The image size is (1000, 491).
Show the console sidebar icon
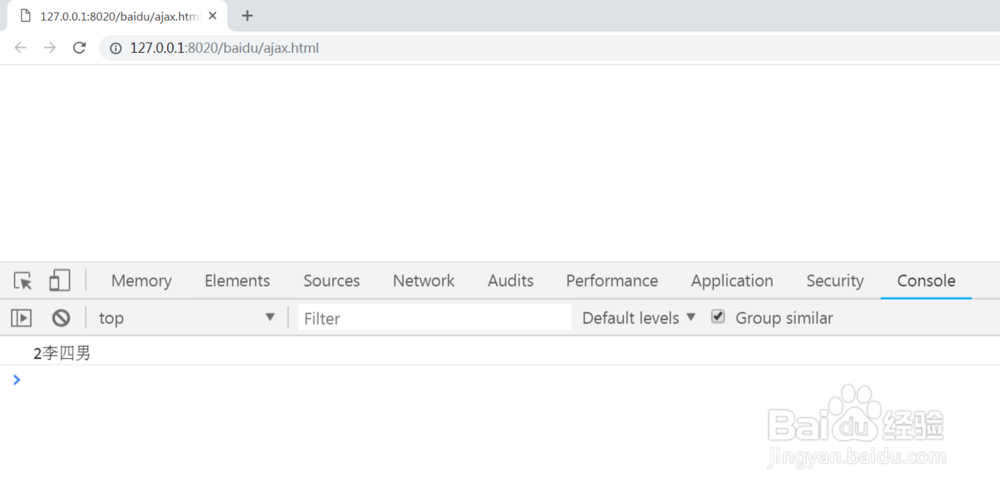pyautogui.click(x=21, y=318)
